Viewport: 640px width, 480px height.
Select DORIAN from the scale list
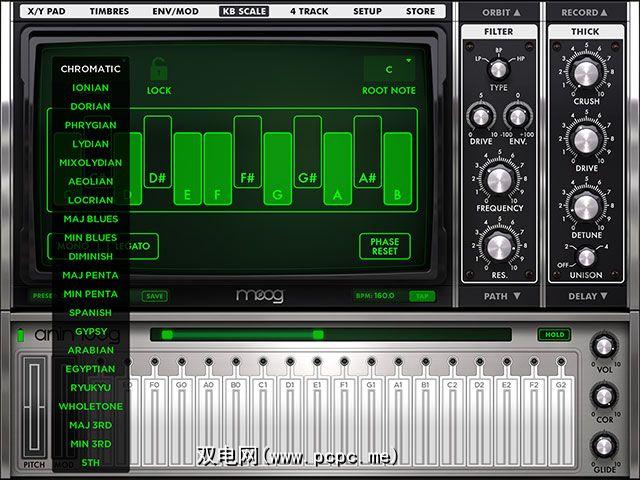90,106
